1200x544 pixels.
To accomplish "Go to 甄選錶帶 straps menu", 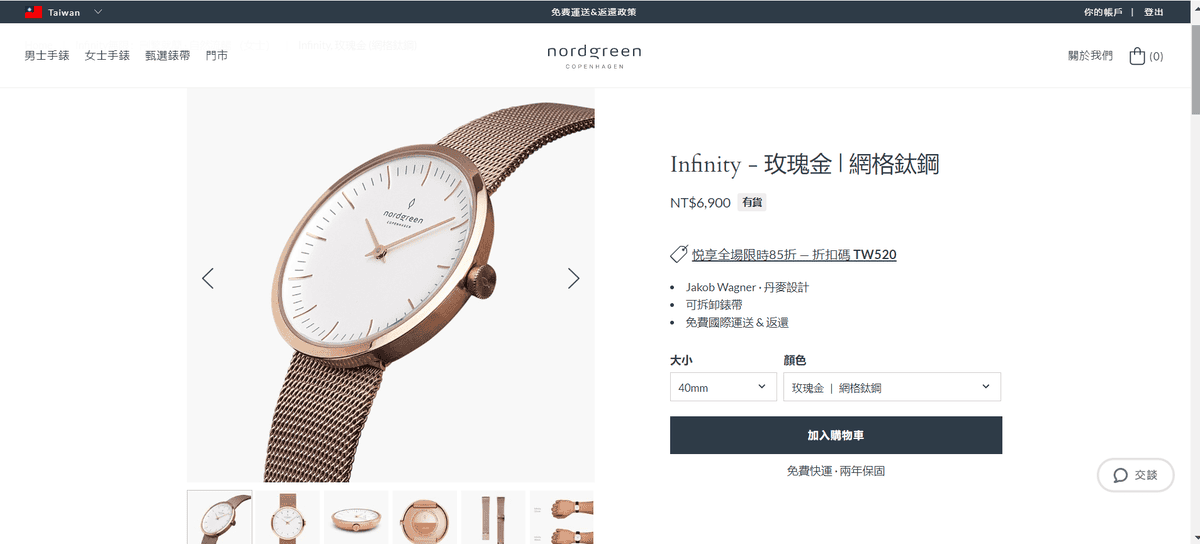I will pos(167,56).
